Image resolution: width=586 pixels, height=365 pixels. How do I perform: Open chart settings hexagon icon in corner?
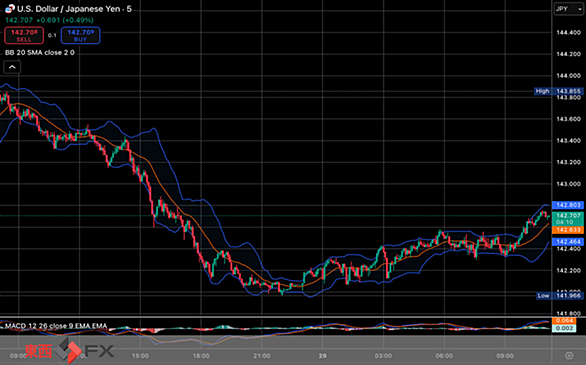pyautogui.click(x=569, y=355)
